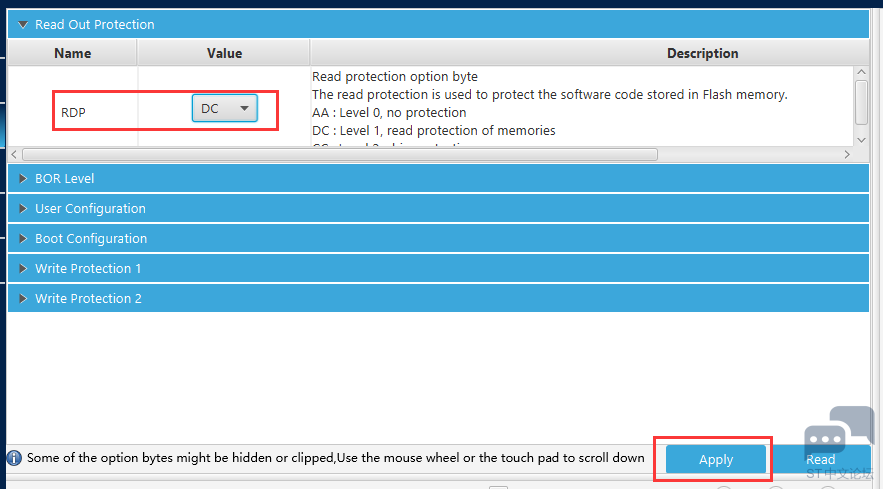Collapse the Read Out Protection section
The width and height of the screenshot is (883, 489).
pos(23,24)
